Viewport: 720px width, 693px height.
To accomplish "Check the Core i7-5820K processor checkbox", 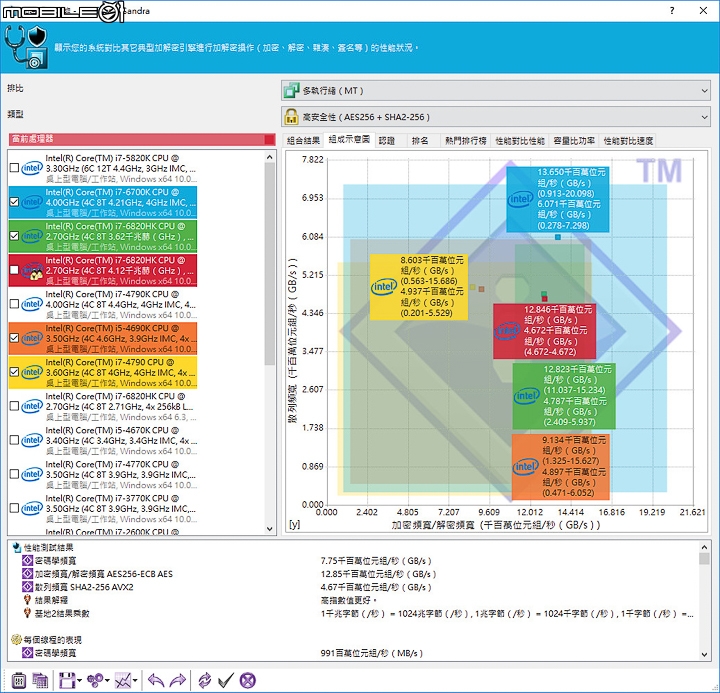I will [14, 168].
